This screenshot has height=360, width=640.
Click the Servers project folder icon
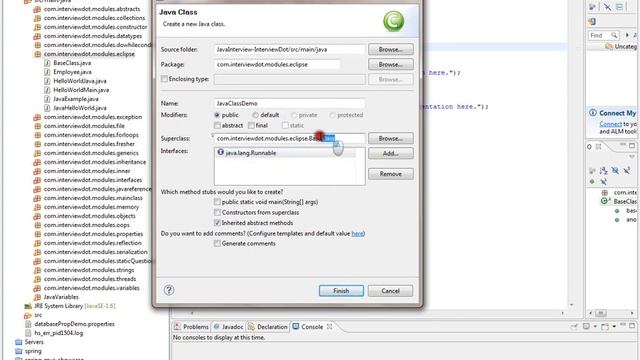18,342
